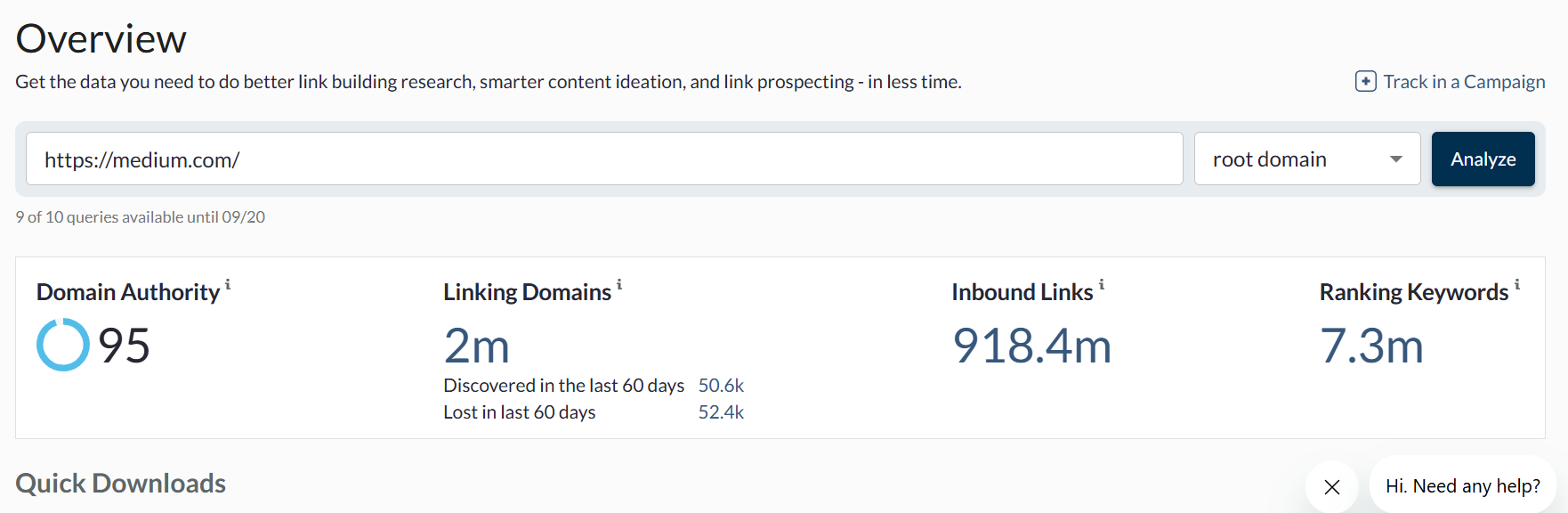
Task: Click the 2m Linking Domains value
Action: (x=477, y=346)
